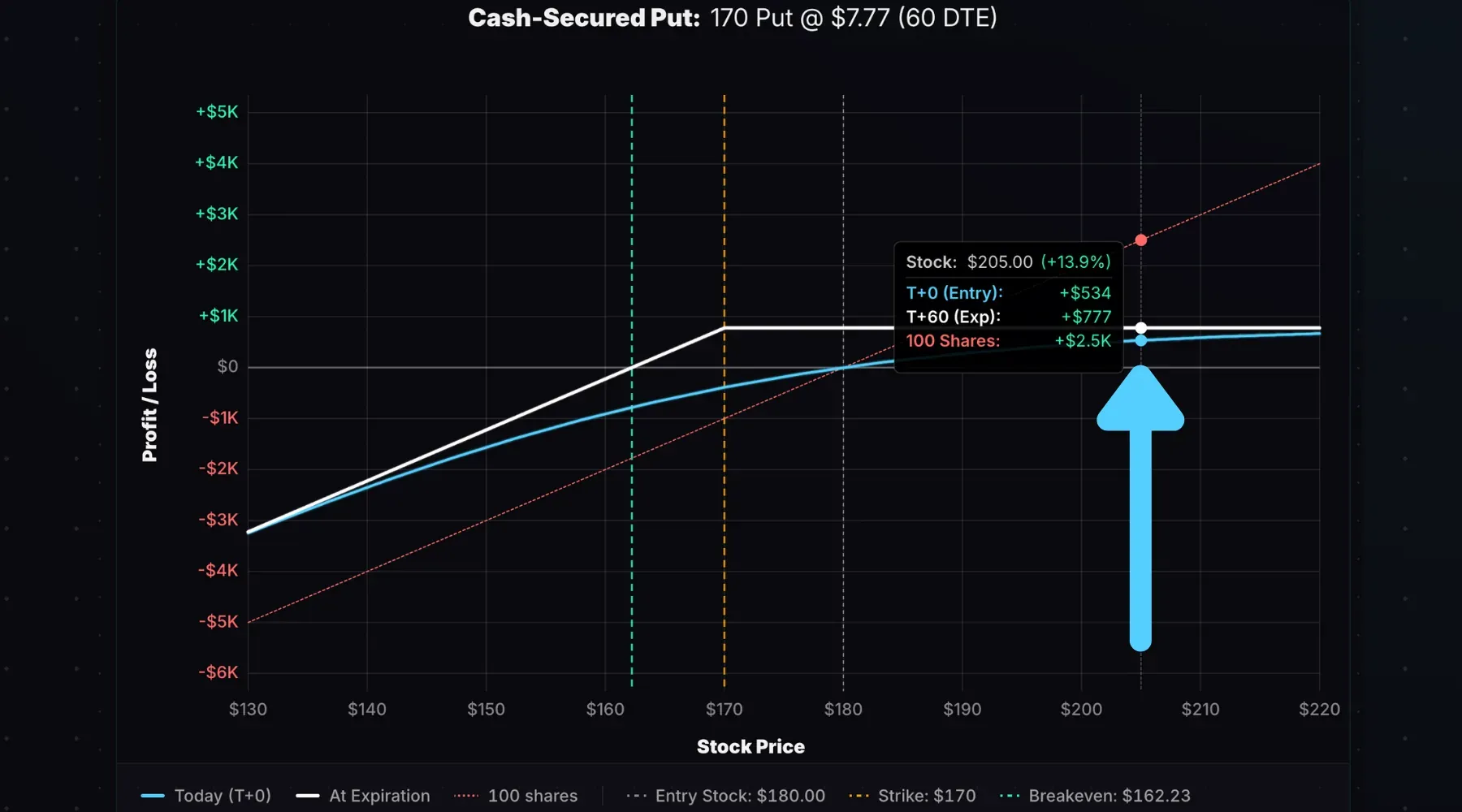Disable the 100 shares comparison line
Screen dimensions: 1462x812
tap(534, 796)
